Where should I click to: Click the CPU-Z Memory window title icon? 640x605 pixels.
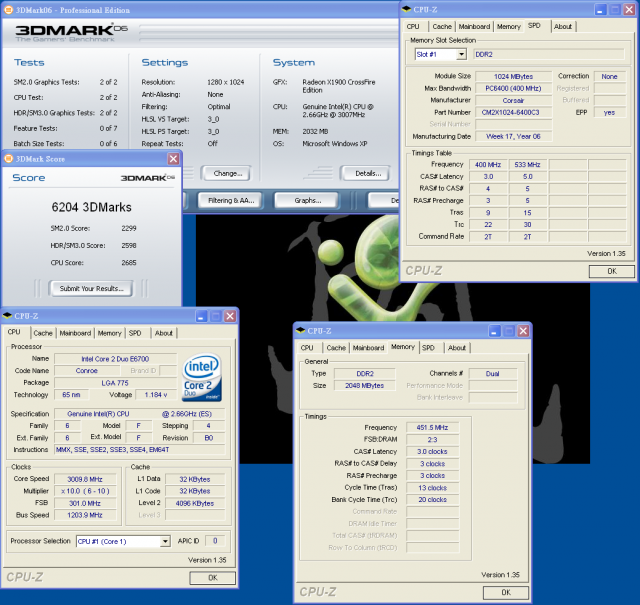tap(301, 331)
